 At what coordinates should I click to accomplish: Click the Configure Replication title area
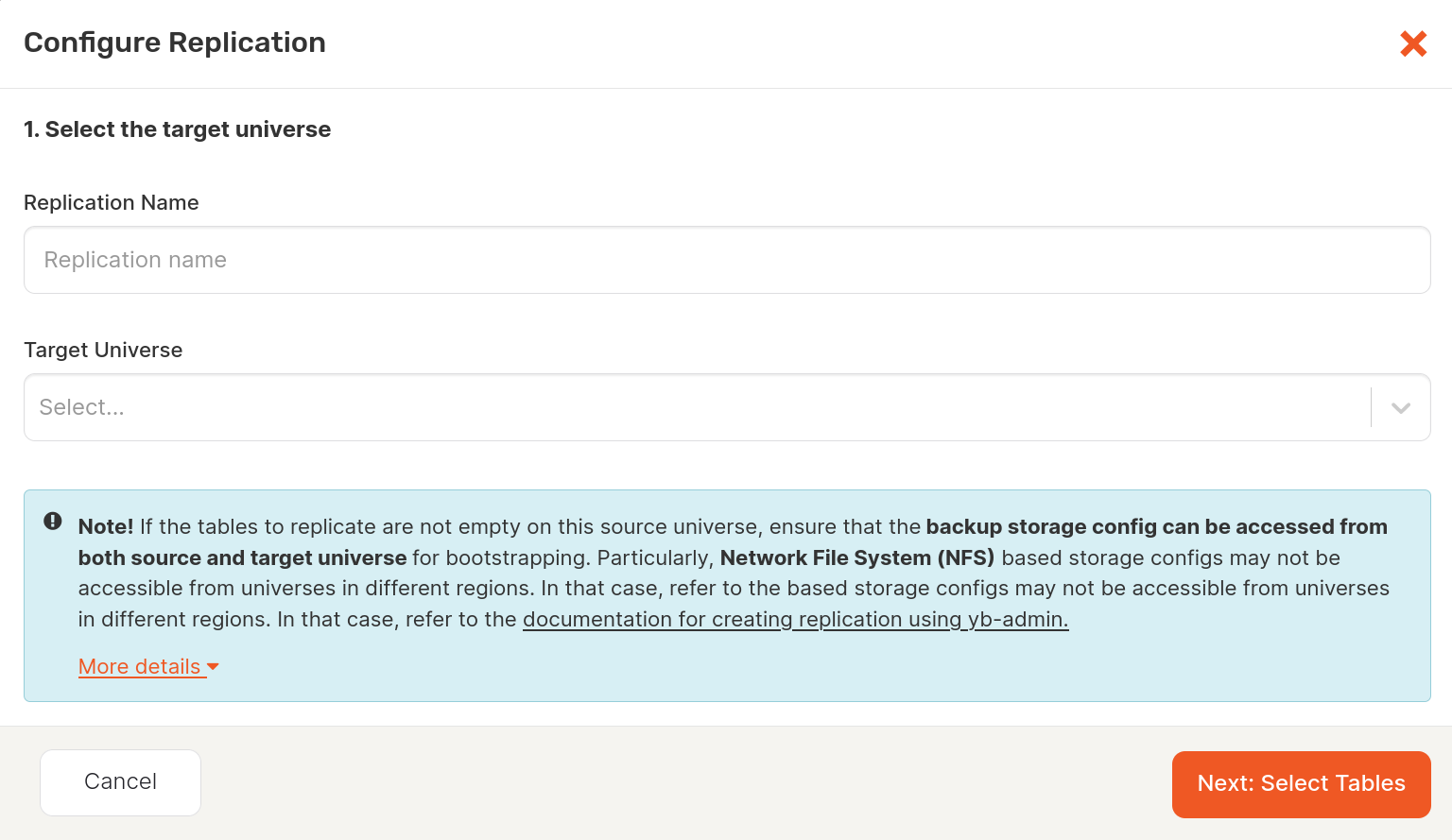(175, 43)
